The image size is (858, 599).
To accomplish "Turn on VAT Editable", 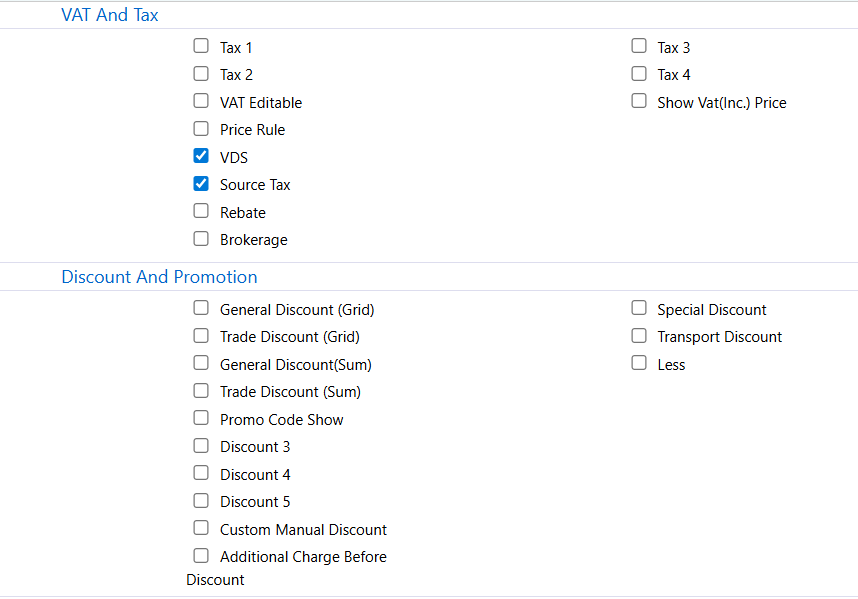I will pyautogui.click(x=201, y=101).
